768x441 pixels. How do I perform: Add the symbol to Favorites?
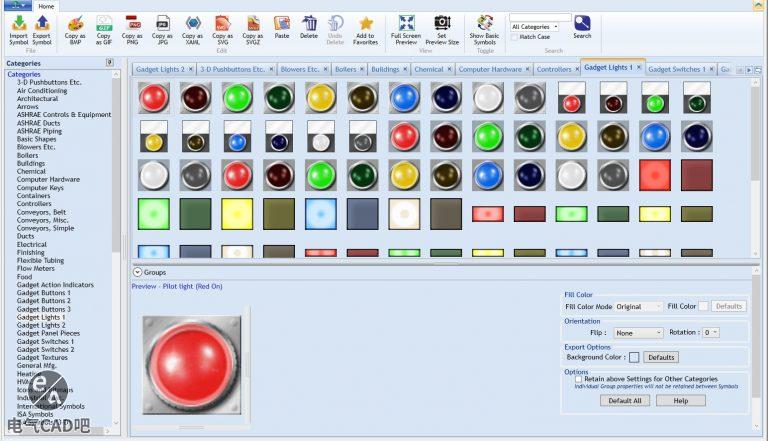coord(366,24)
